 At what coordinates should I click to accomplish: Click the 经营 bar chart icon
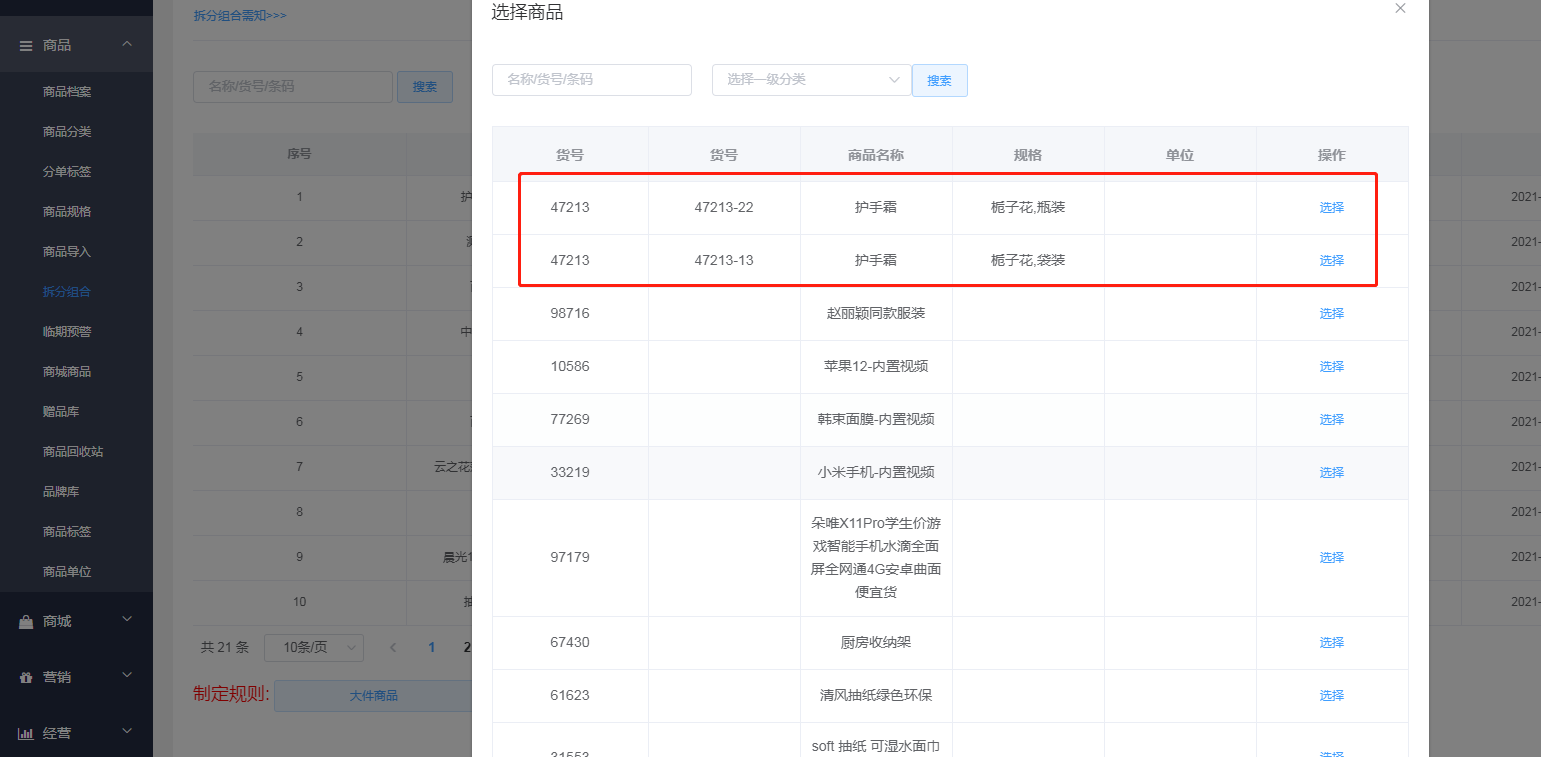click(26, 733)
